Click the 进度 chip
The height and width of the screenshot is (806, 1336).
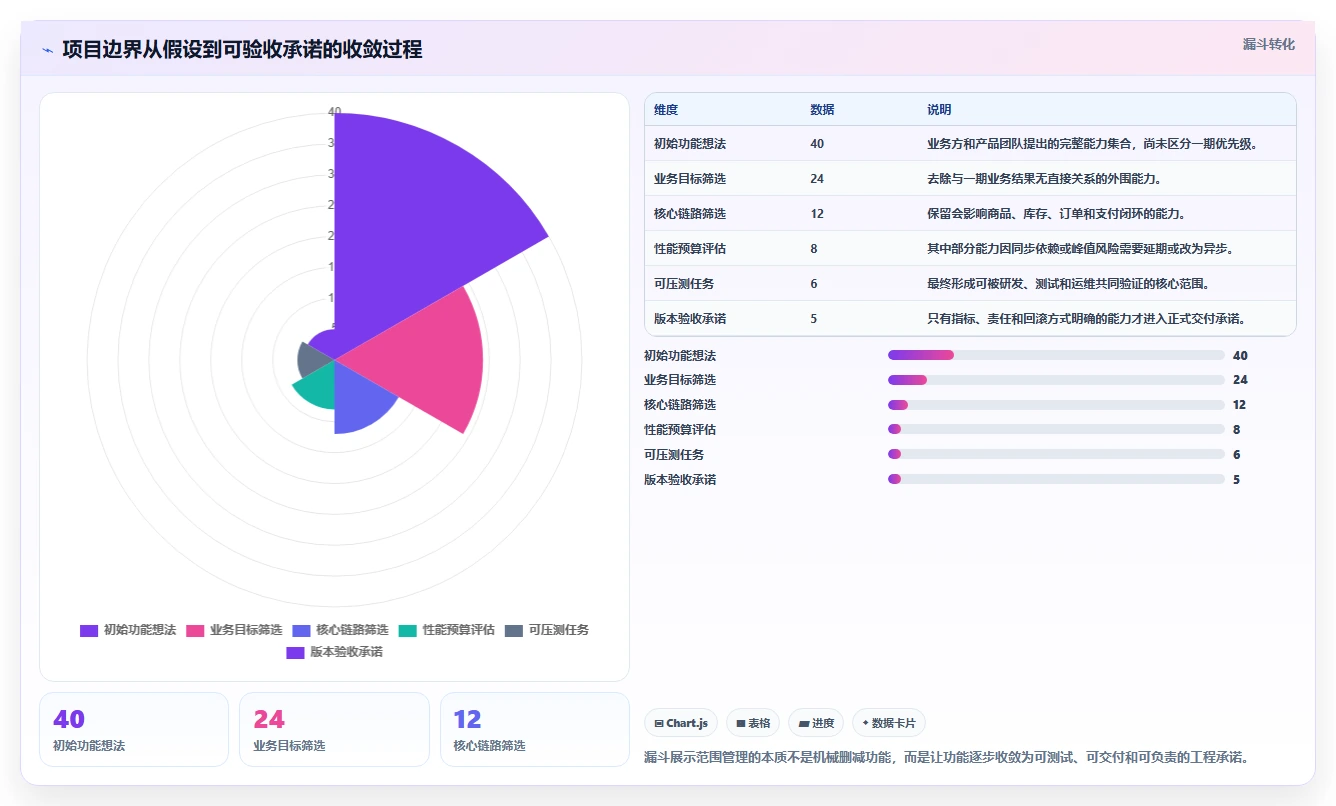tap(816, 723)
